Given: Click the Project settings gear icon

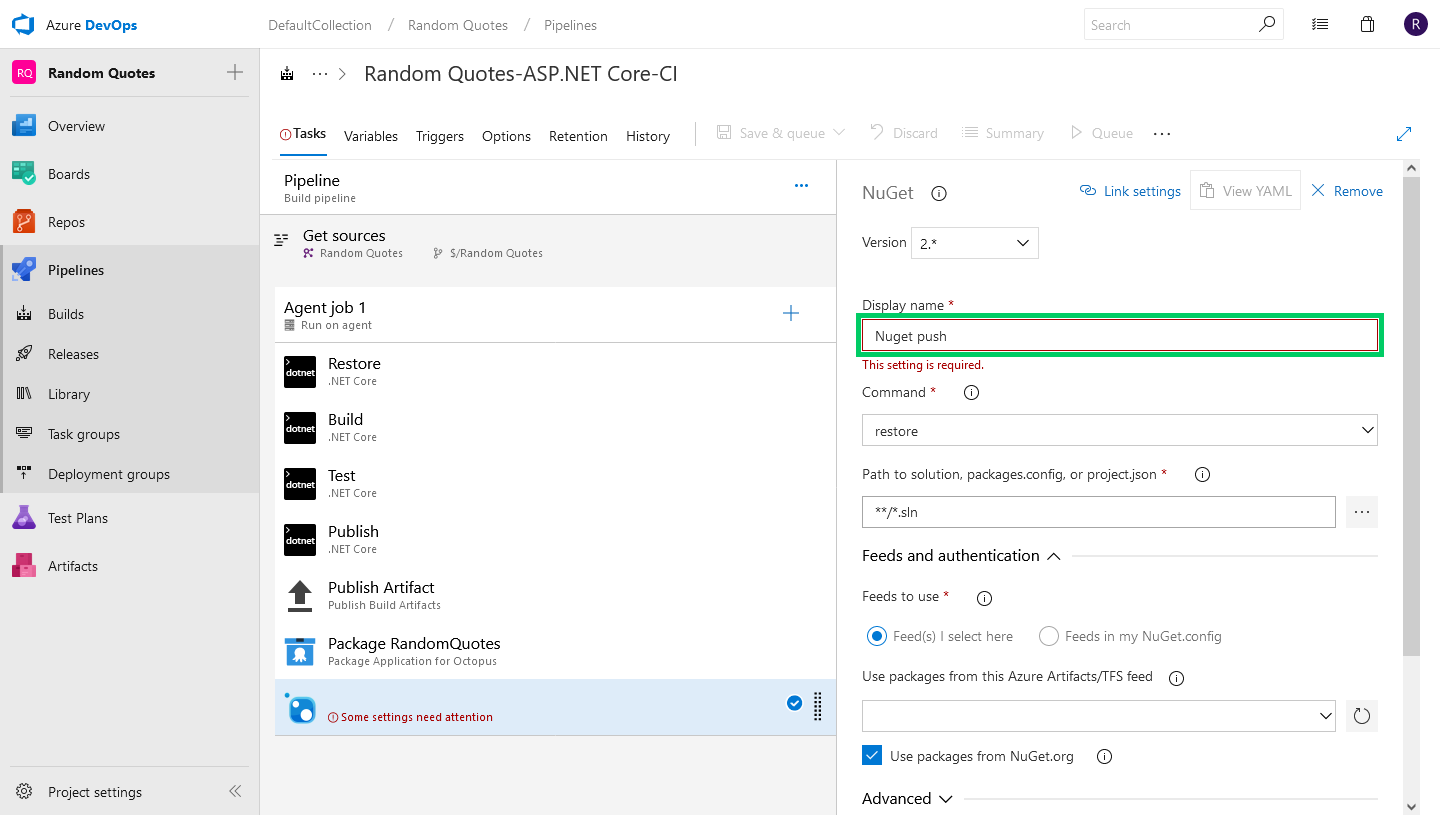Looking at the screenshot, I should pyautogui.click(x=24, y=792).
